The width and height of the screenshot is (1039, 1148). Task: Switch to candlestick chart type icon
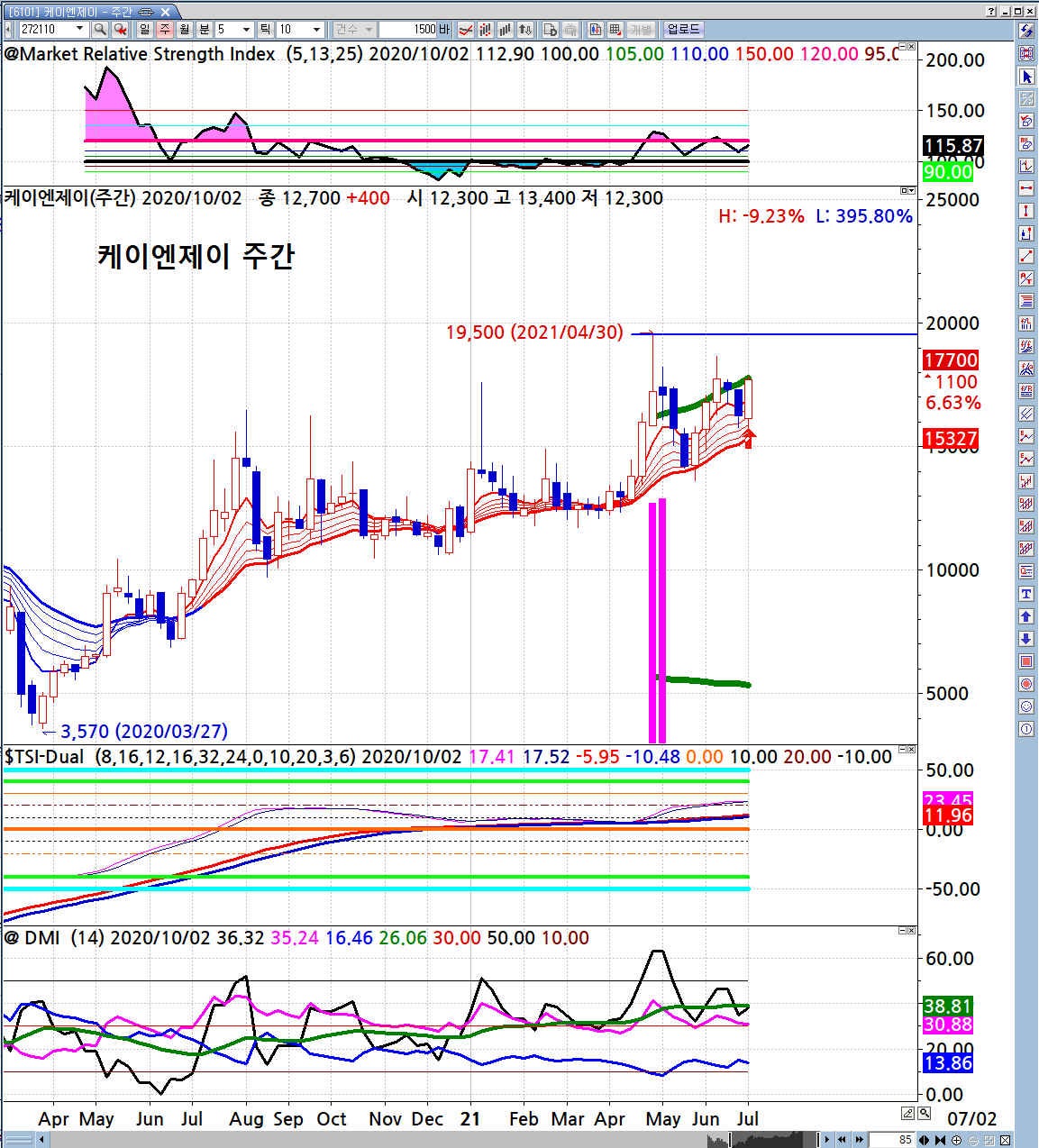486,29
